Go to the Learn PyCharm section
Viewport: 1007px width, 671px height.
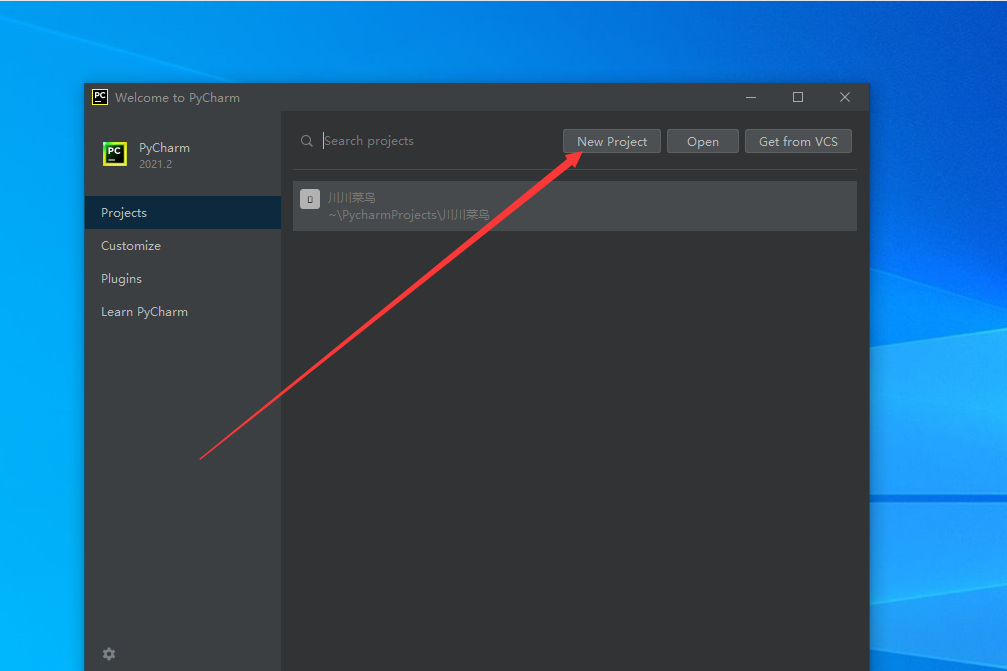144,312
